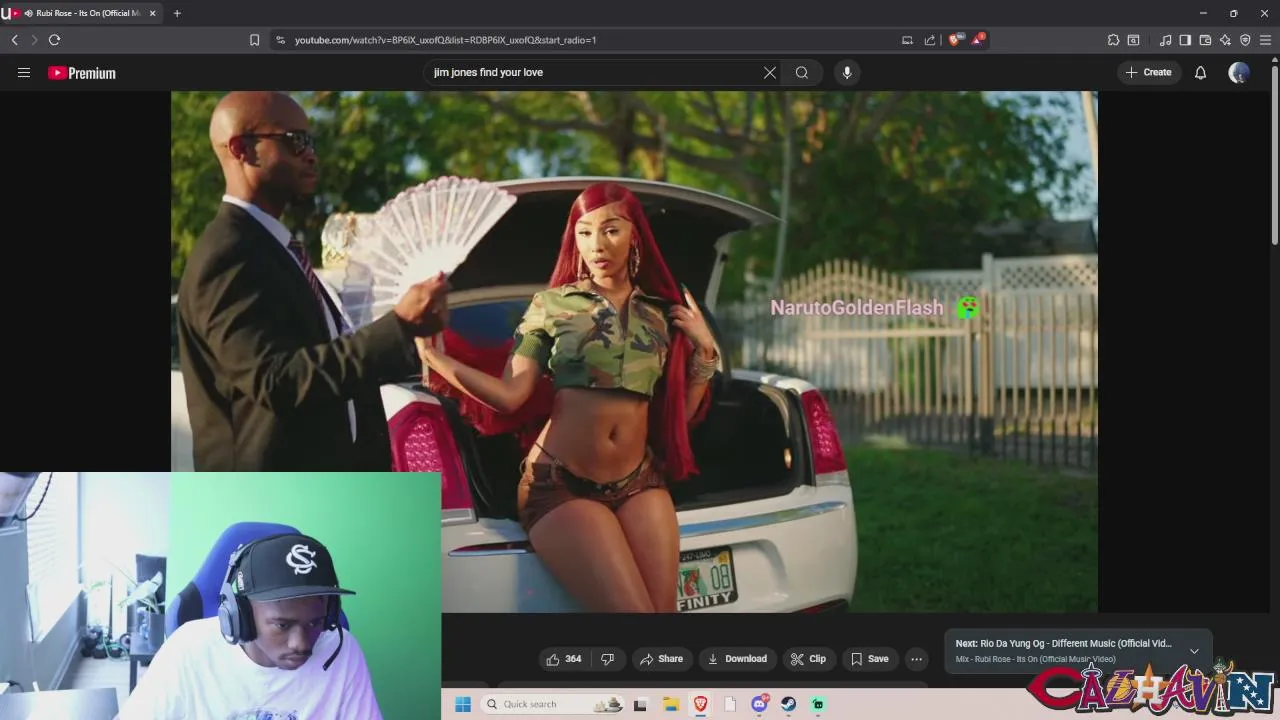Open blank document icon on taskbar
The width and height of the screenshot is (1280, 720).
pos(730,704)
